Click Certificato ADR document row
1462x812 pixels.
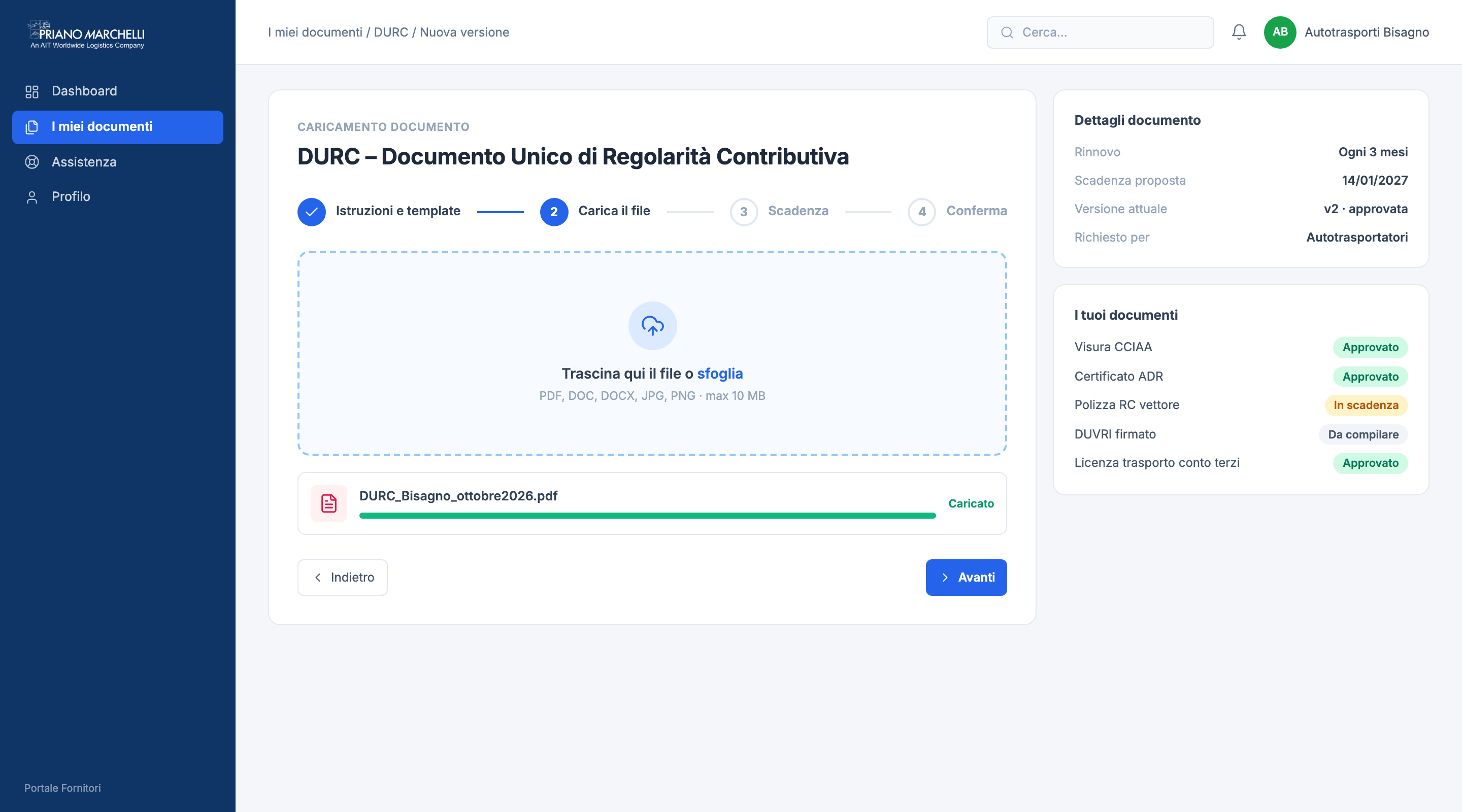(1241, 377)
